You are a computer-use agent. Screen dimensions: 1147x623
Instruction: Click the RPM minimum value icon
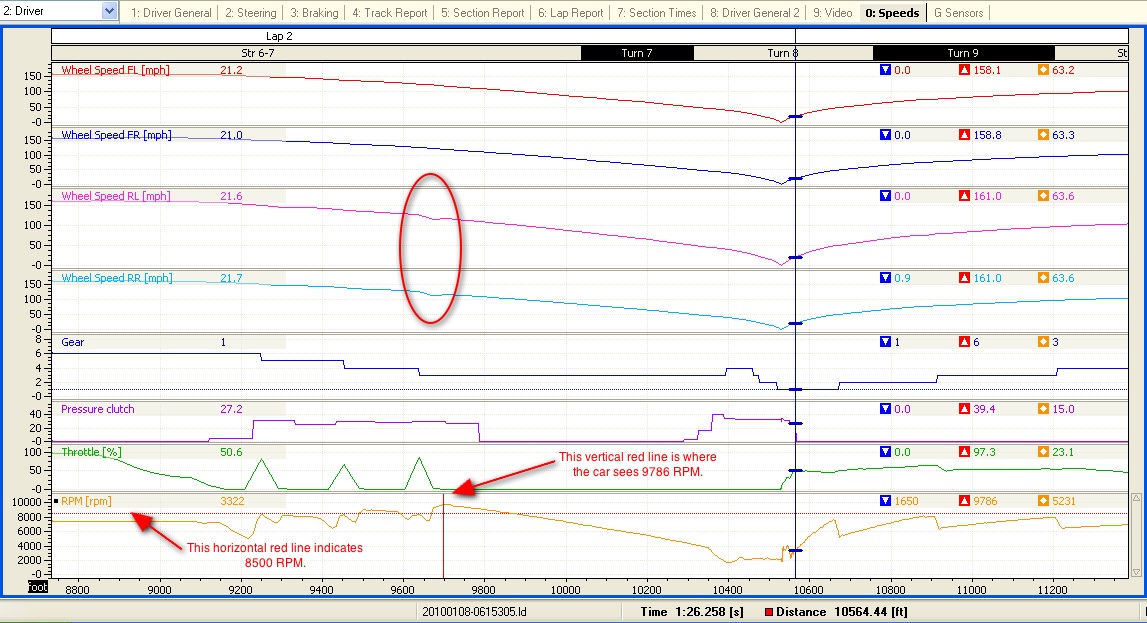tap(885, 501)
